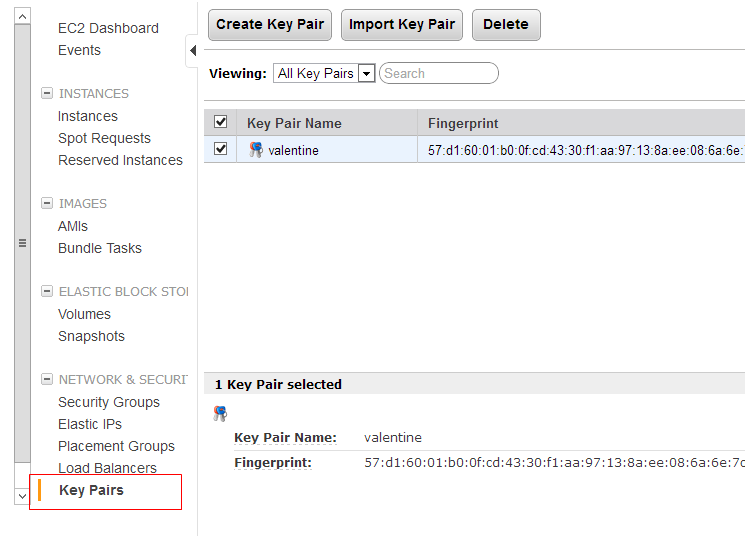Image resolution: width=745 pixels, height=536 pixels.
Task: Sort by Fingerprint column header
Action: pyautogui.click(x=463, y=123)
